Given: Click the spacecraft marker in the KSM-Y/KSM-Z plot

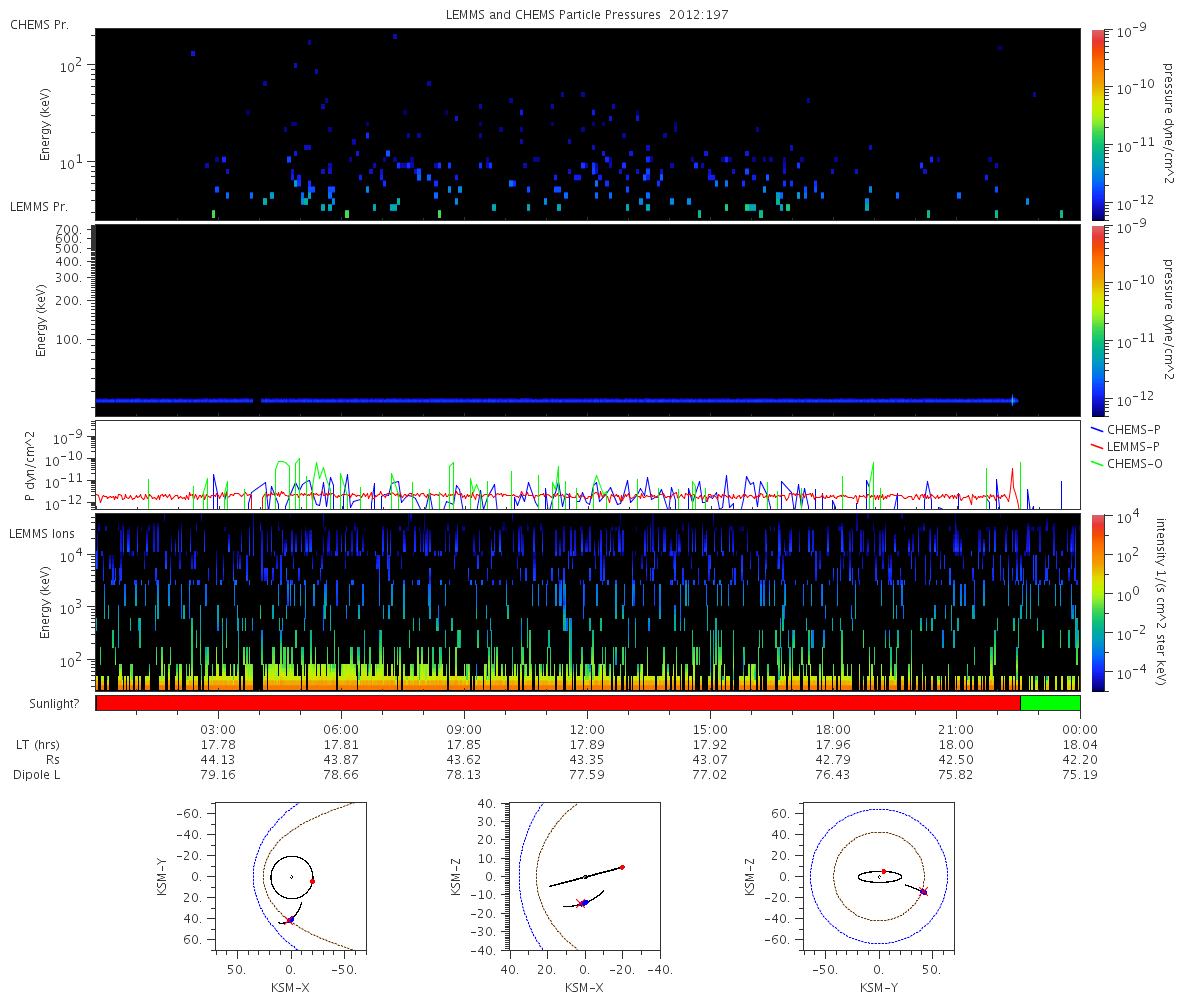Looking at the screenshot, I should (x=923, y=891).
